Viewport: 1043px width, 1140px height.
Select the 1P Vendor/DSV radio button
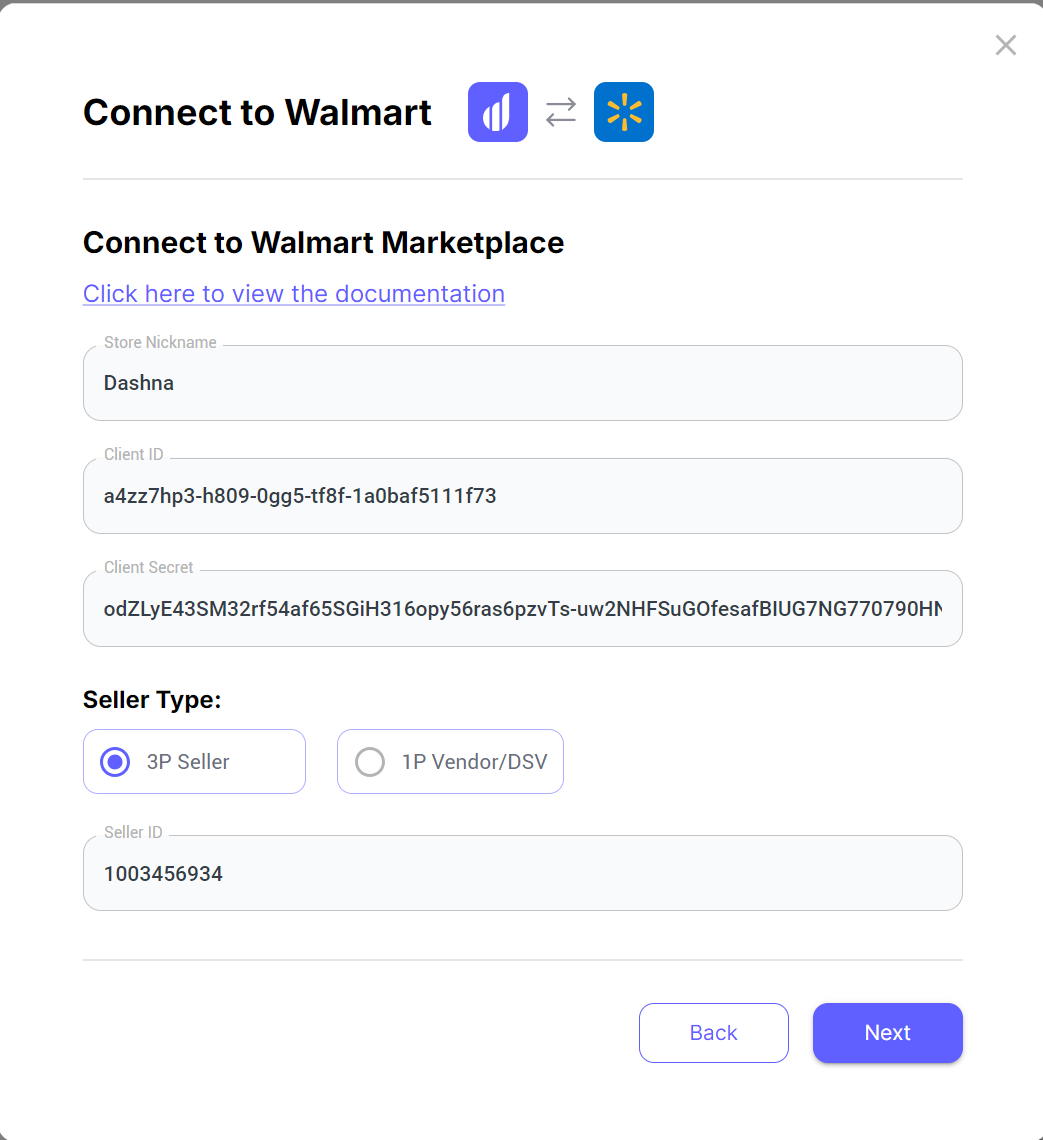(x=370, y=762)
